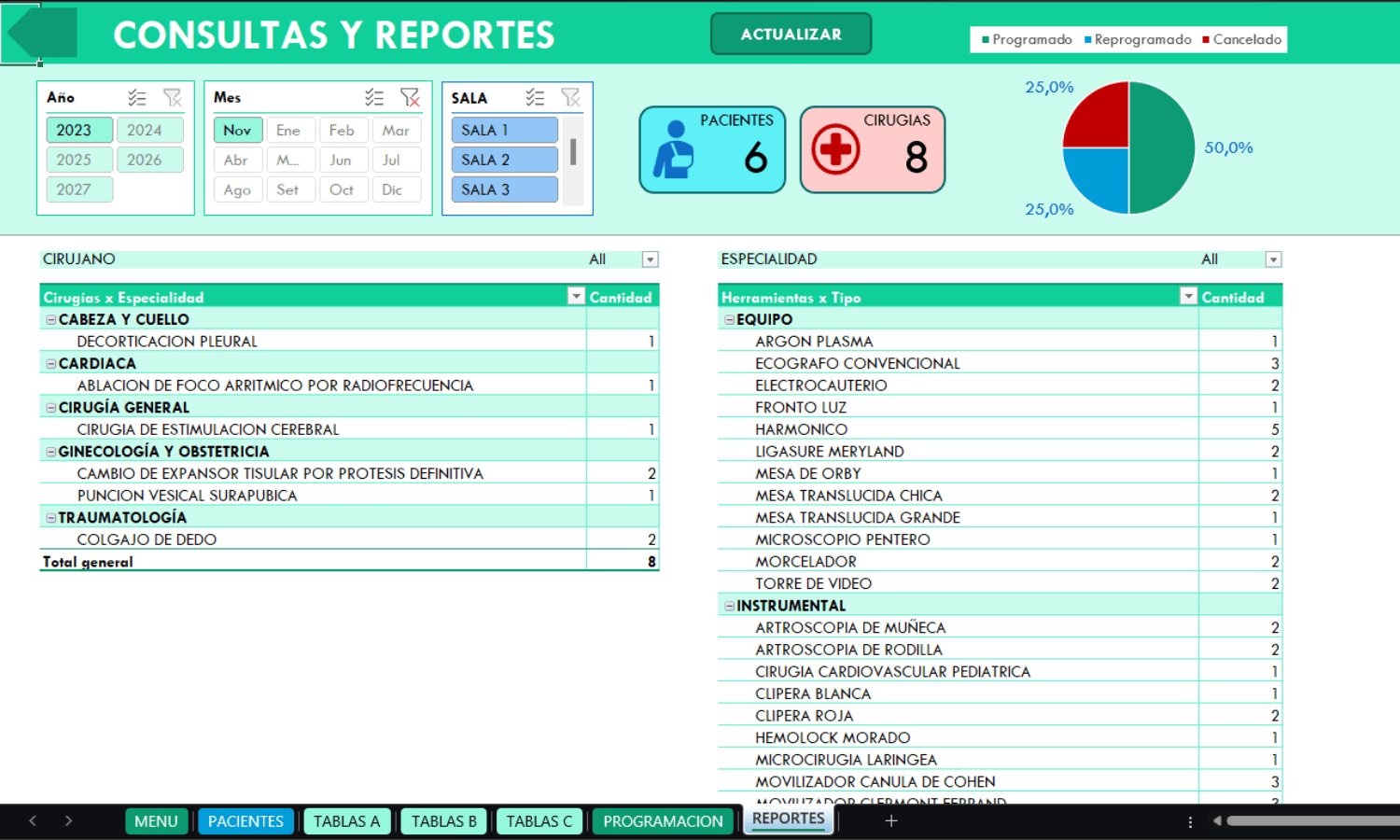This screenshot has width=1400, height=840.
Task: Collapse the CARDIACA group
Action: click(x=51, y=363)
